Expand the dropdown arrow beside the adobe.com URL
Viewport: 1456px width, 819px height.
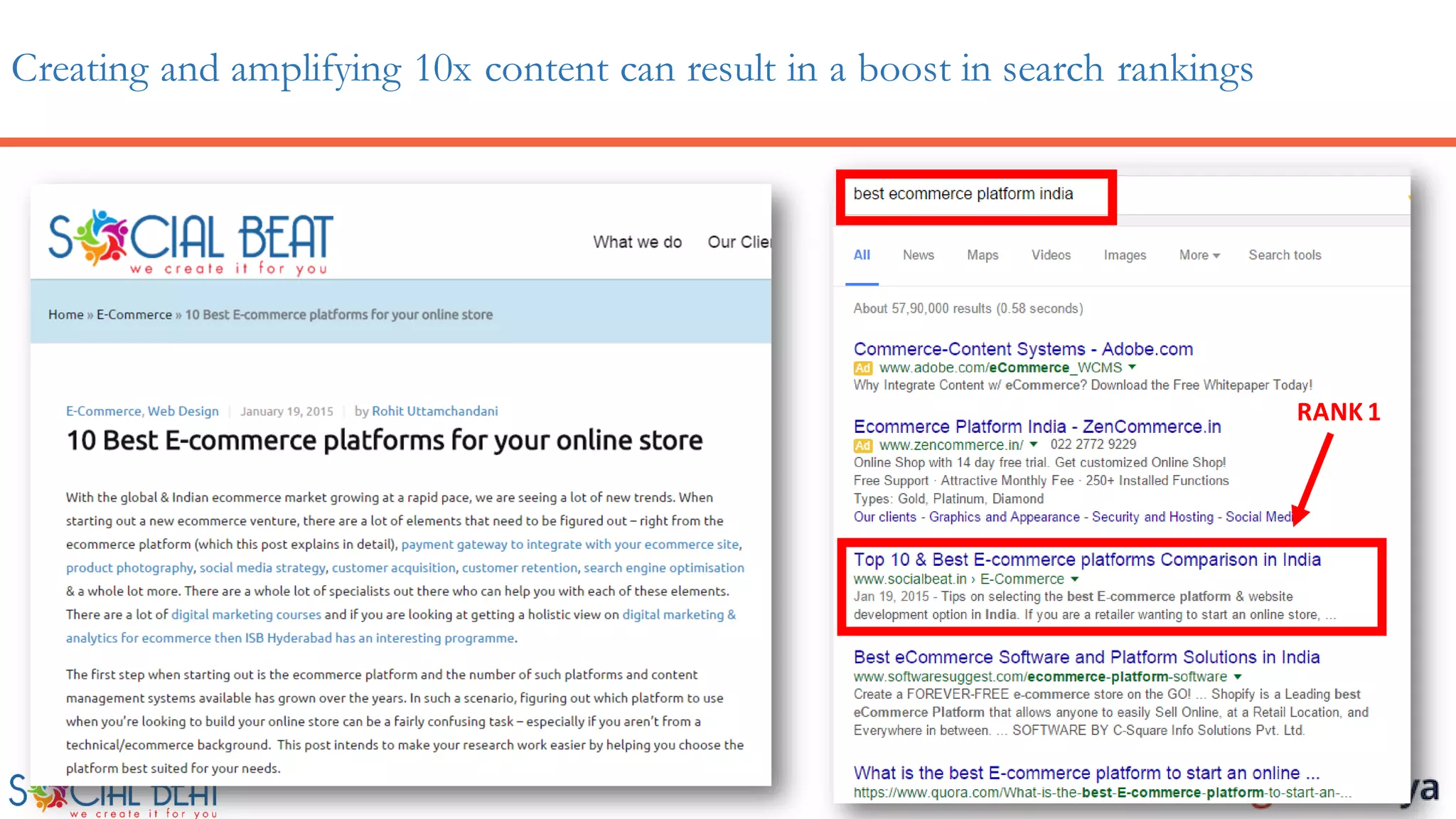click(x=1133, y=368)
